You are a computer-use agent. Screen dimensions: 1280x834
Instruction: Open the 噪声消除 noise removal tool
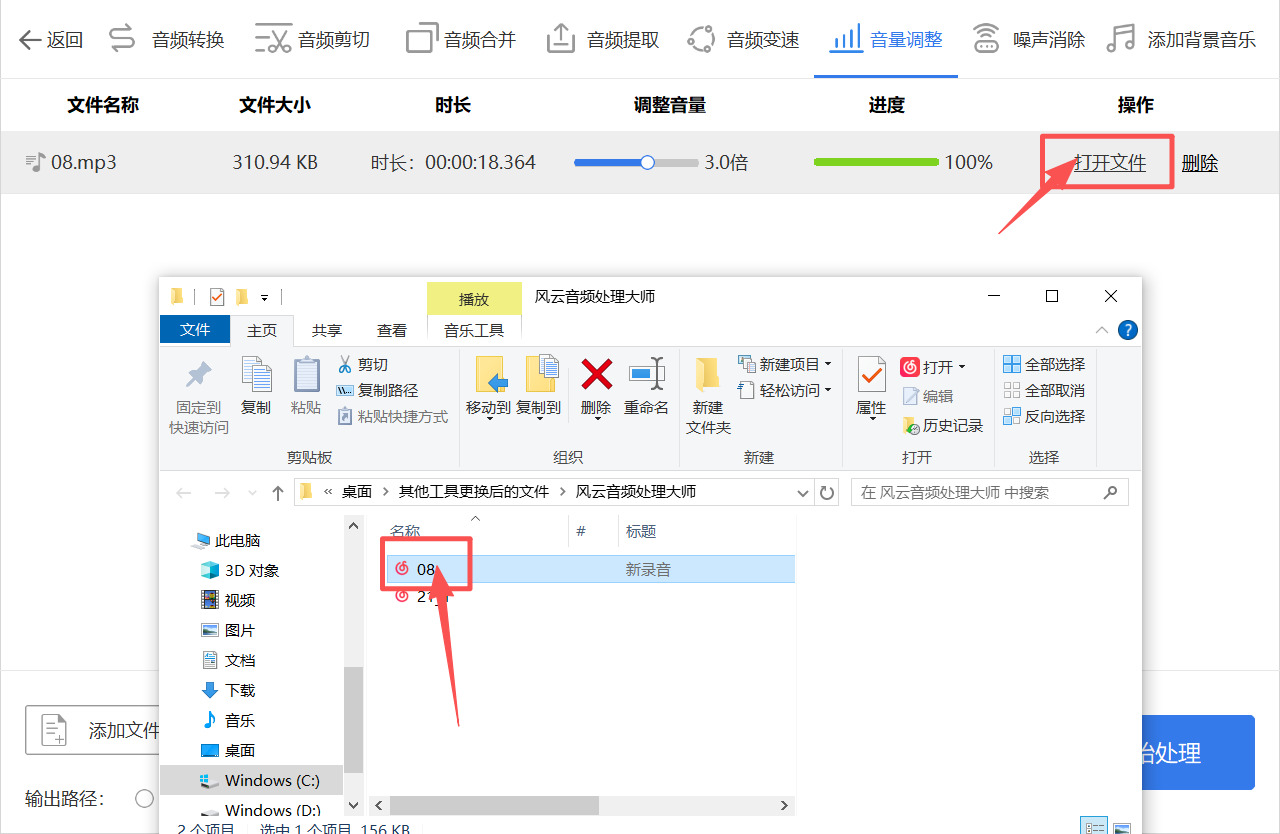click(x=1048, y=38)
